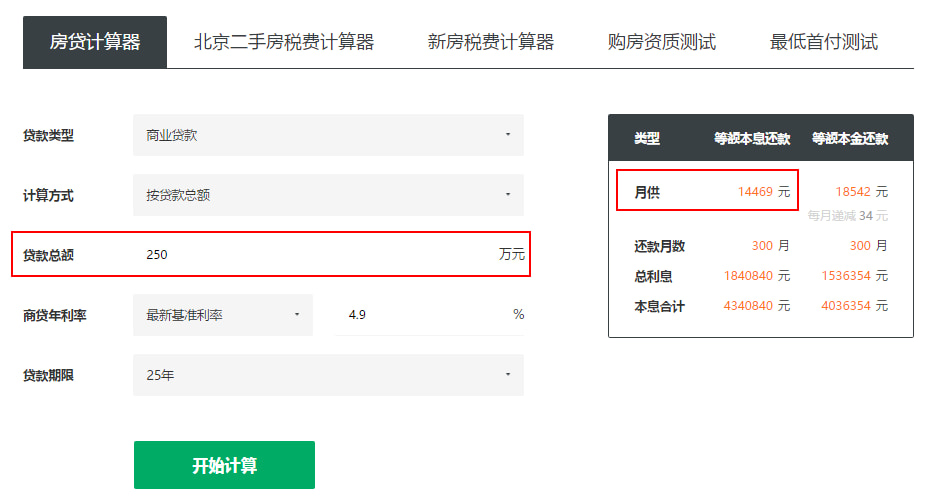Viewport: 949px width, 500px height.
Task: Expand the 最新基准利率 rate dropdown
Action: [223, 315]
